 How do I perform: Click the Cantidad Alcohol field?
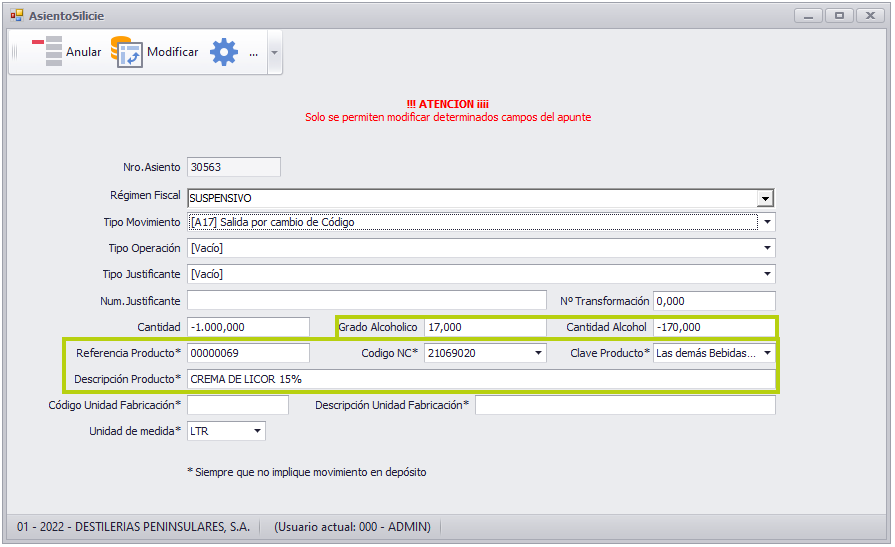pos(714,327)
